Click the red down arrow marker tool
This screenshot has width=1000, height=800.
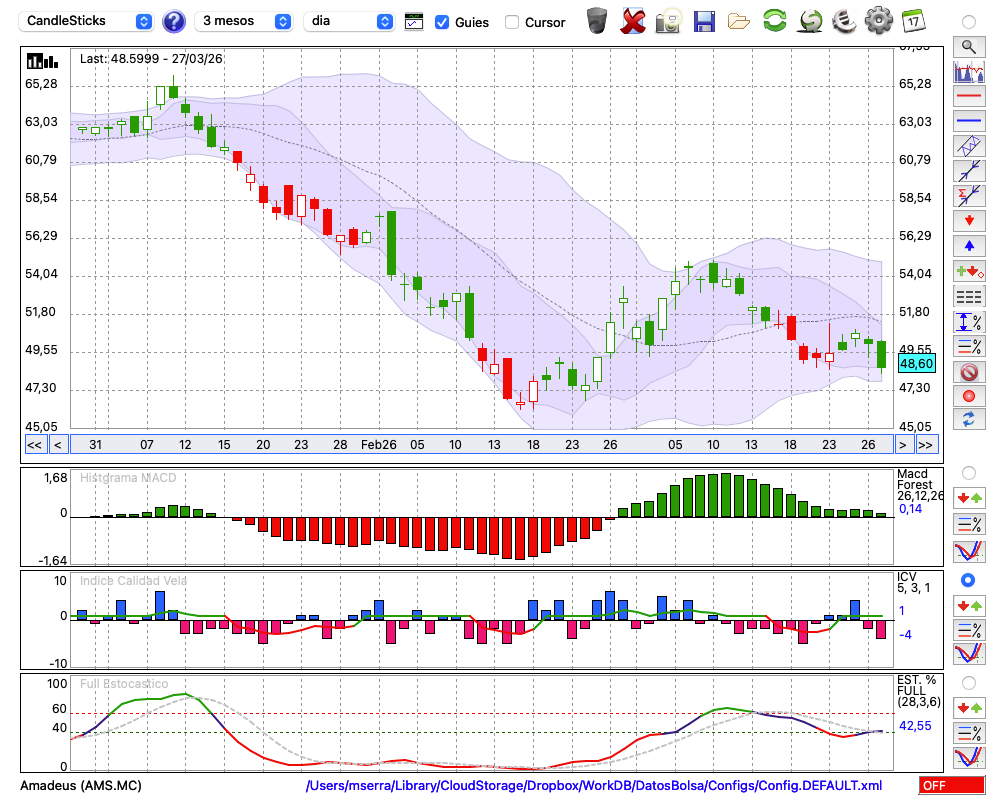969,221
